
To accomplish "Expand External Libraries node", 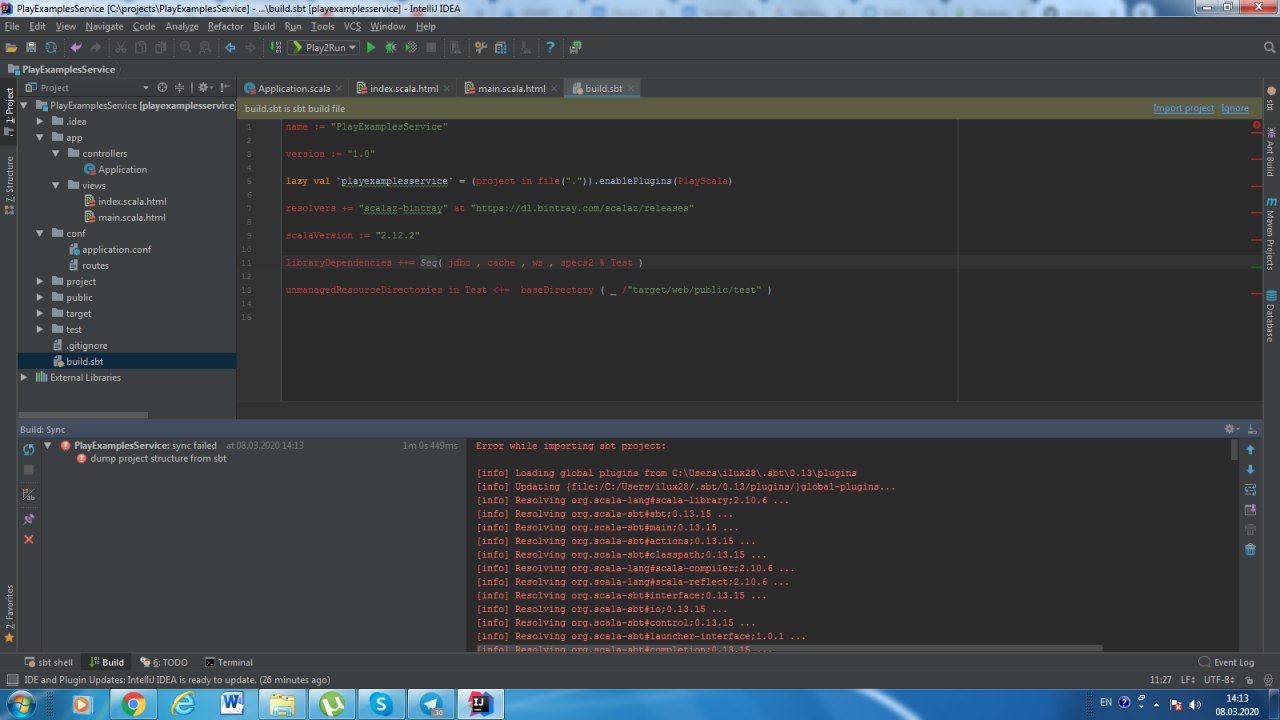I will point(25,377).
